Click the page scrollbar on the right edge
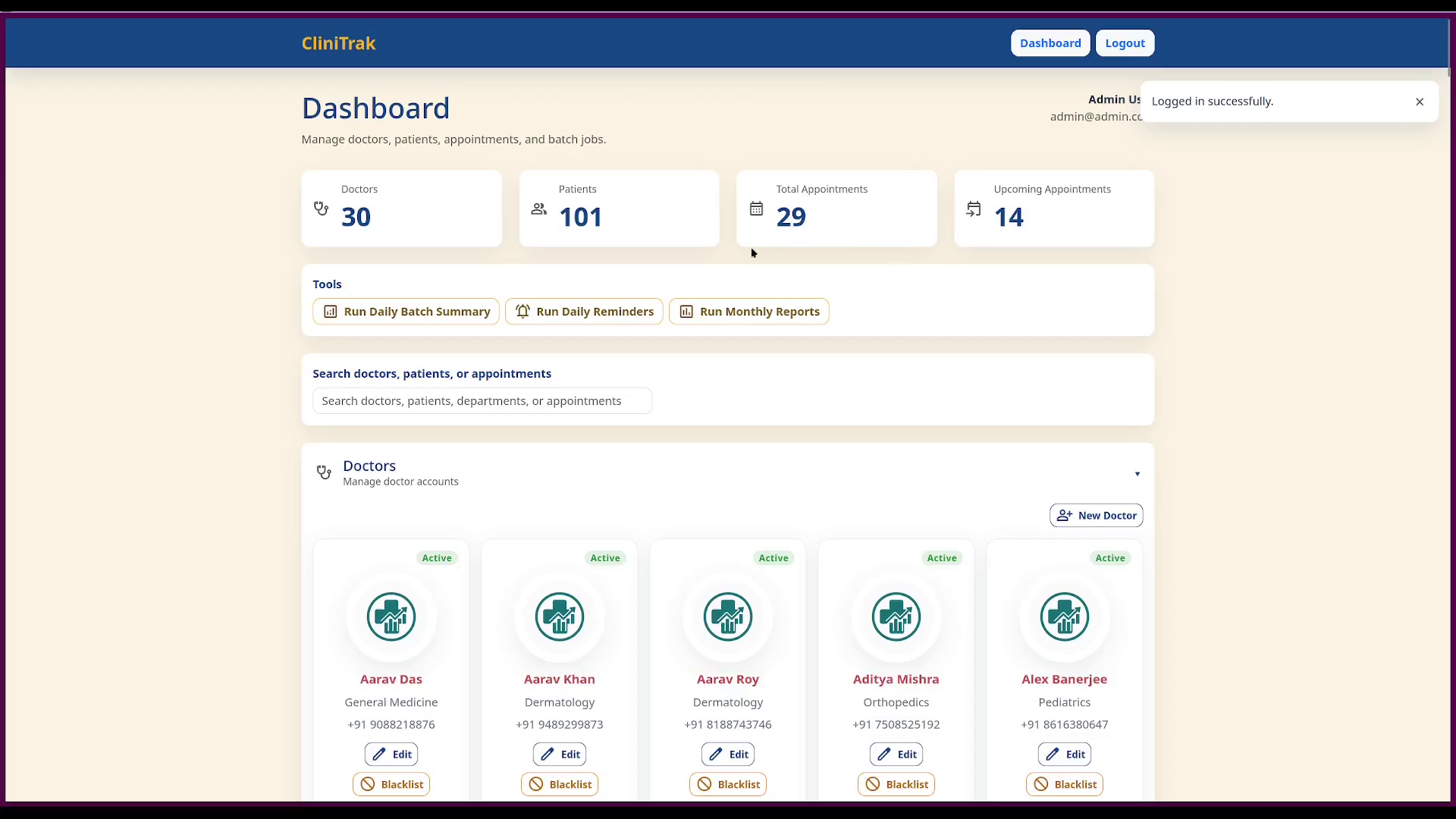 click(1448, 47)
